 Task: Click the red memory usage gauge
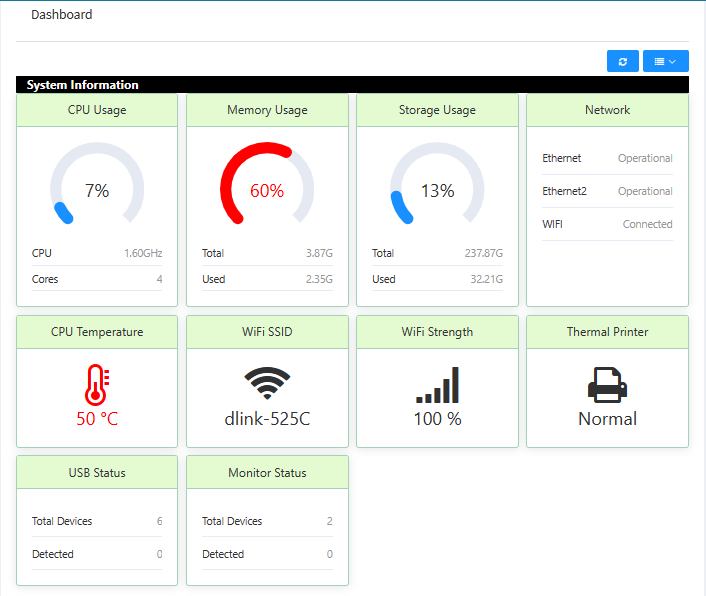click(267, 187)
